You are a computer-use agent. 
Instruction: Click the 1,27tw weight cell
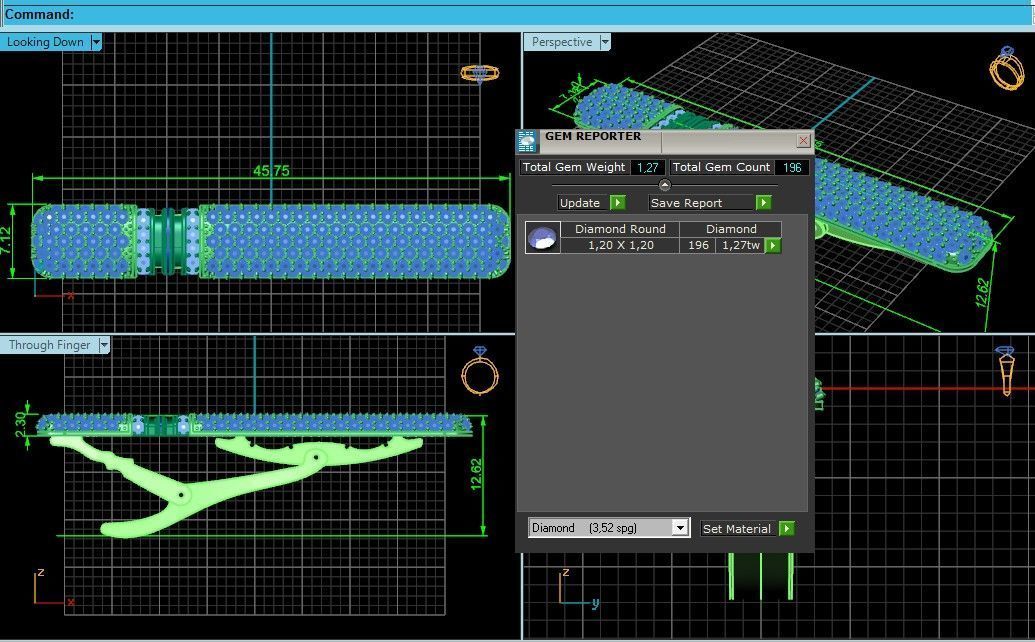coord(741,245)
